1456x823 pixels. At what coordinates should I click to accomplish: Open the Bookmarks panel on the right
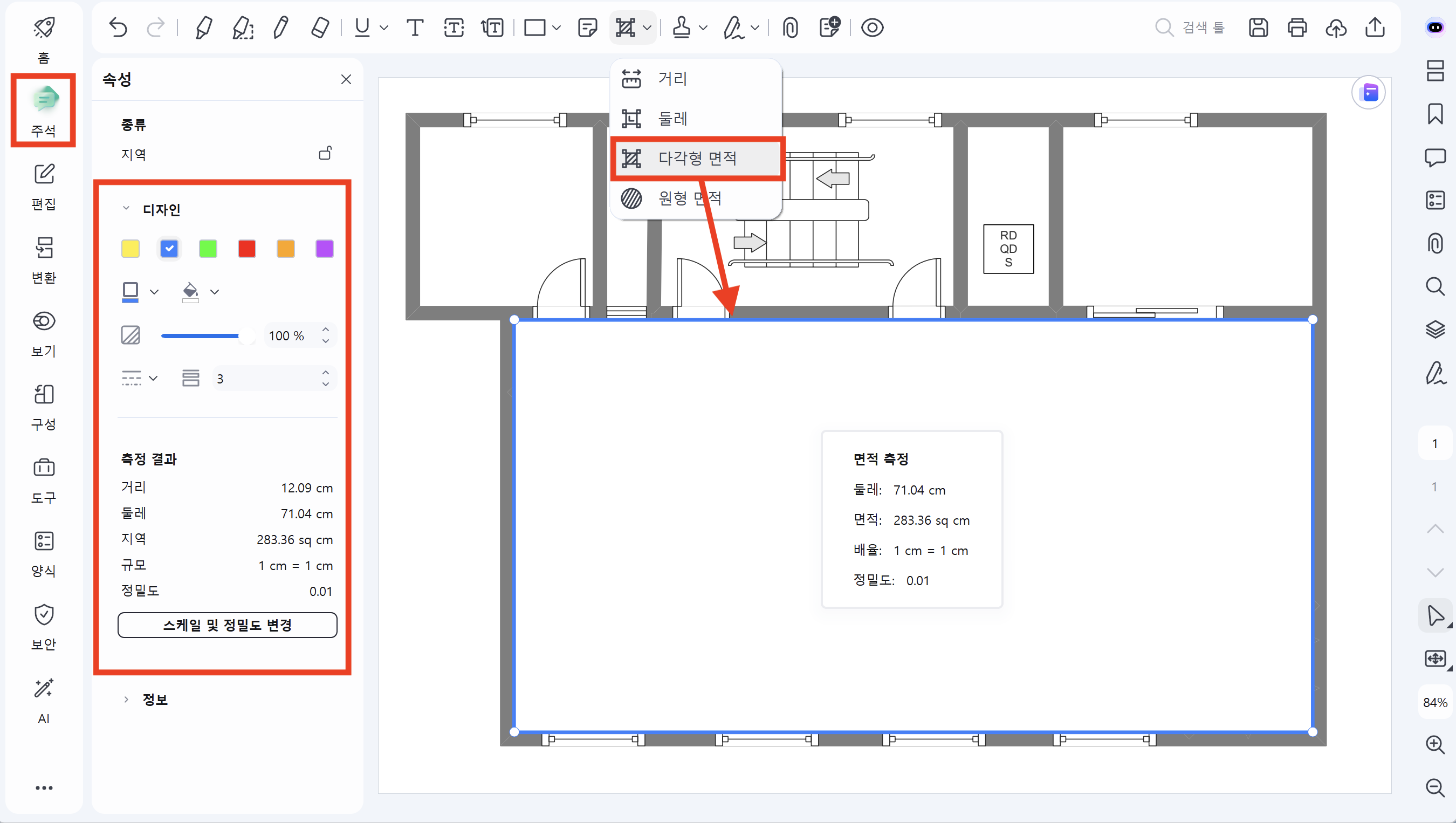(x=1435, y=114)
